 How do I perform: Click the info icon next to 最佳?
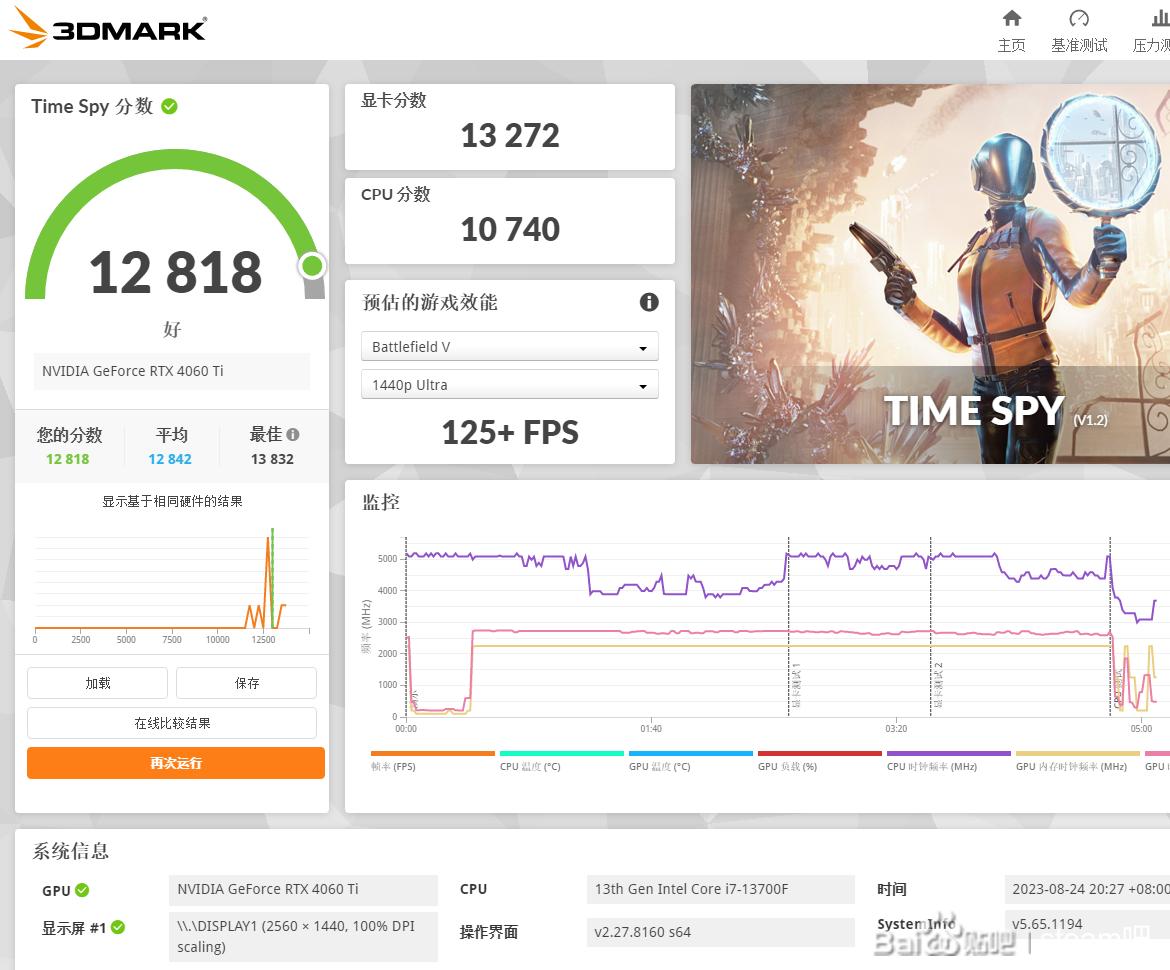pyautogui.click(x=292, y=434)
